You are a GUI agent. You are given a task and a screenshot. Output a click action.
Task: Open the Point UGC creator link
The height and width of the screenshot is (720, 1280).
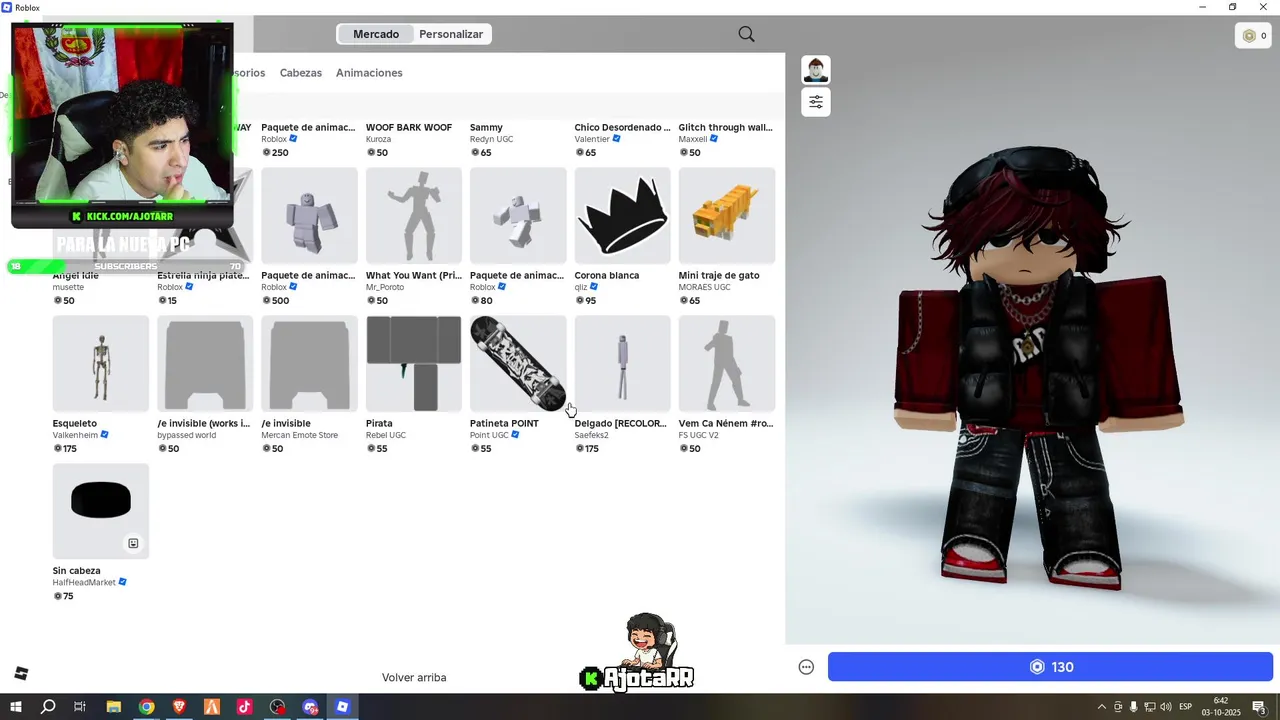(x=489, y=435)
